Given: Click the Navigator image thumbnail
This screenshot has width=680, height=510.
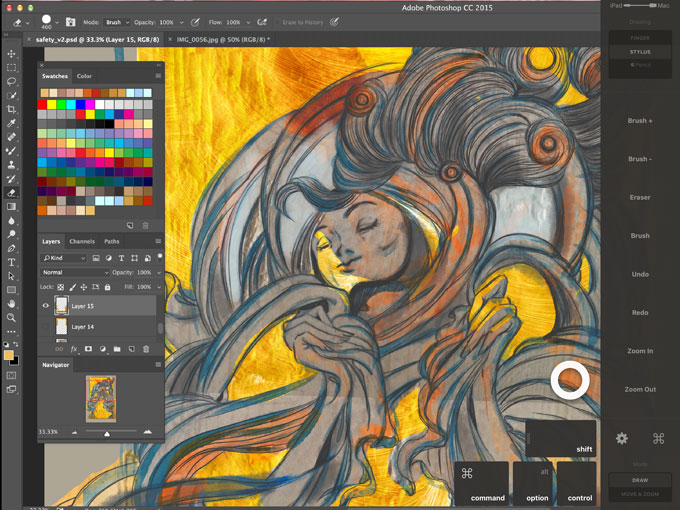Looking at the screenshot, I should pos(101,399).
